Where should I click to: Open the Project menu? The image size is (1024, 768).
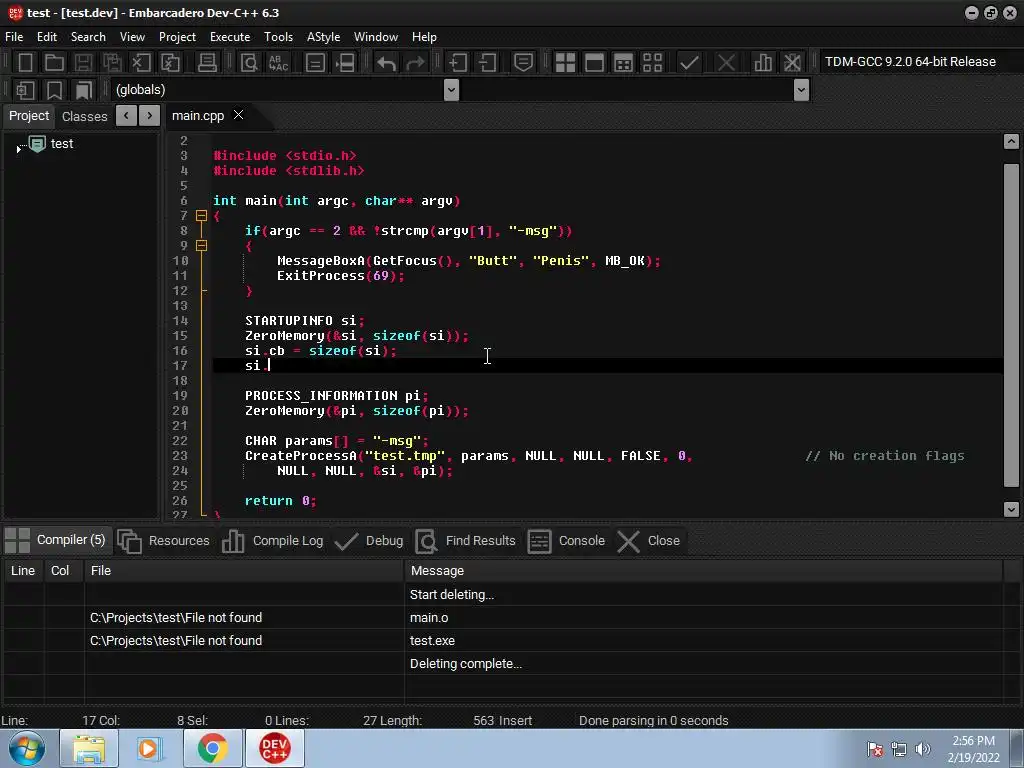[177, 37]
